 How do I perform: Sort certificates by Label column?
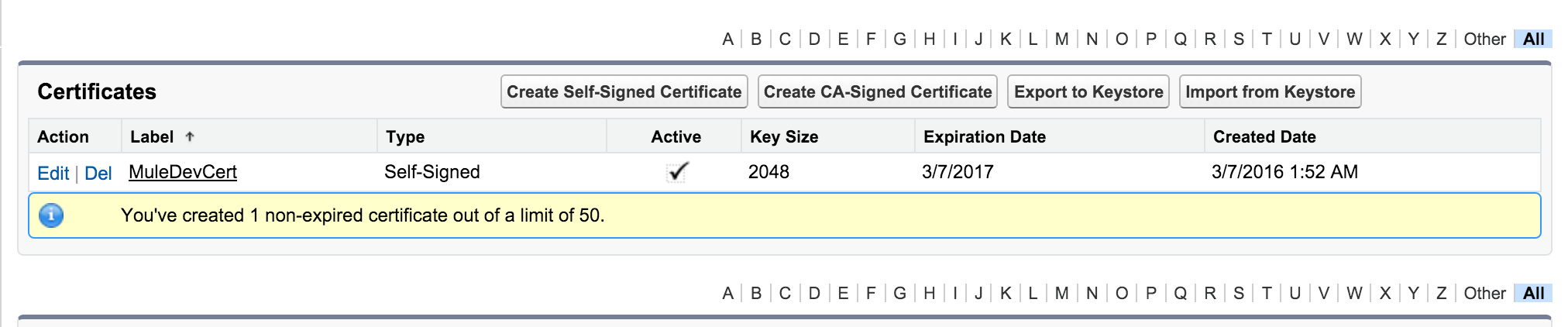(152, 137)
